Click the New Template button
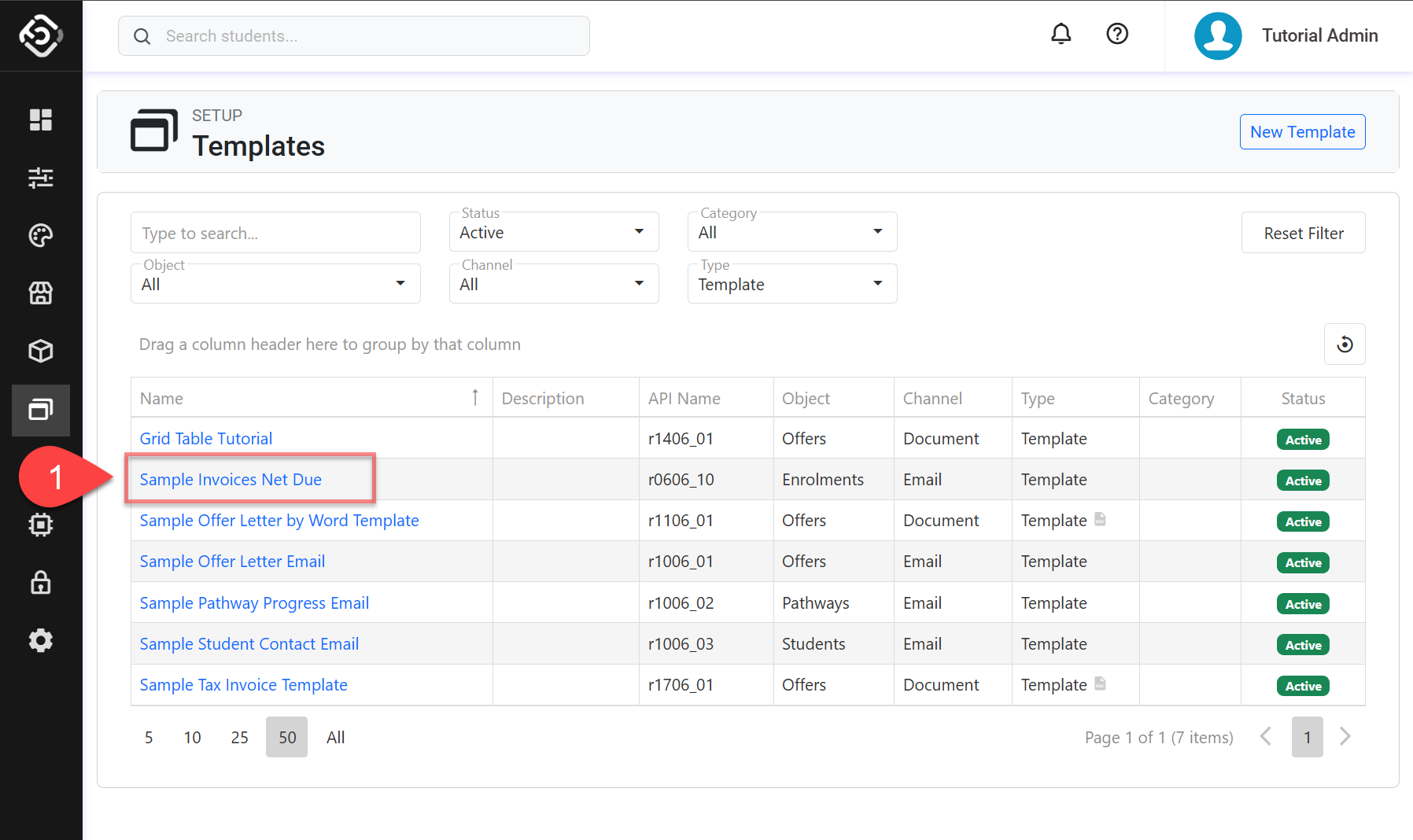The image size is (1413, 840). tap(1302, 132)
